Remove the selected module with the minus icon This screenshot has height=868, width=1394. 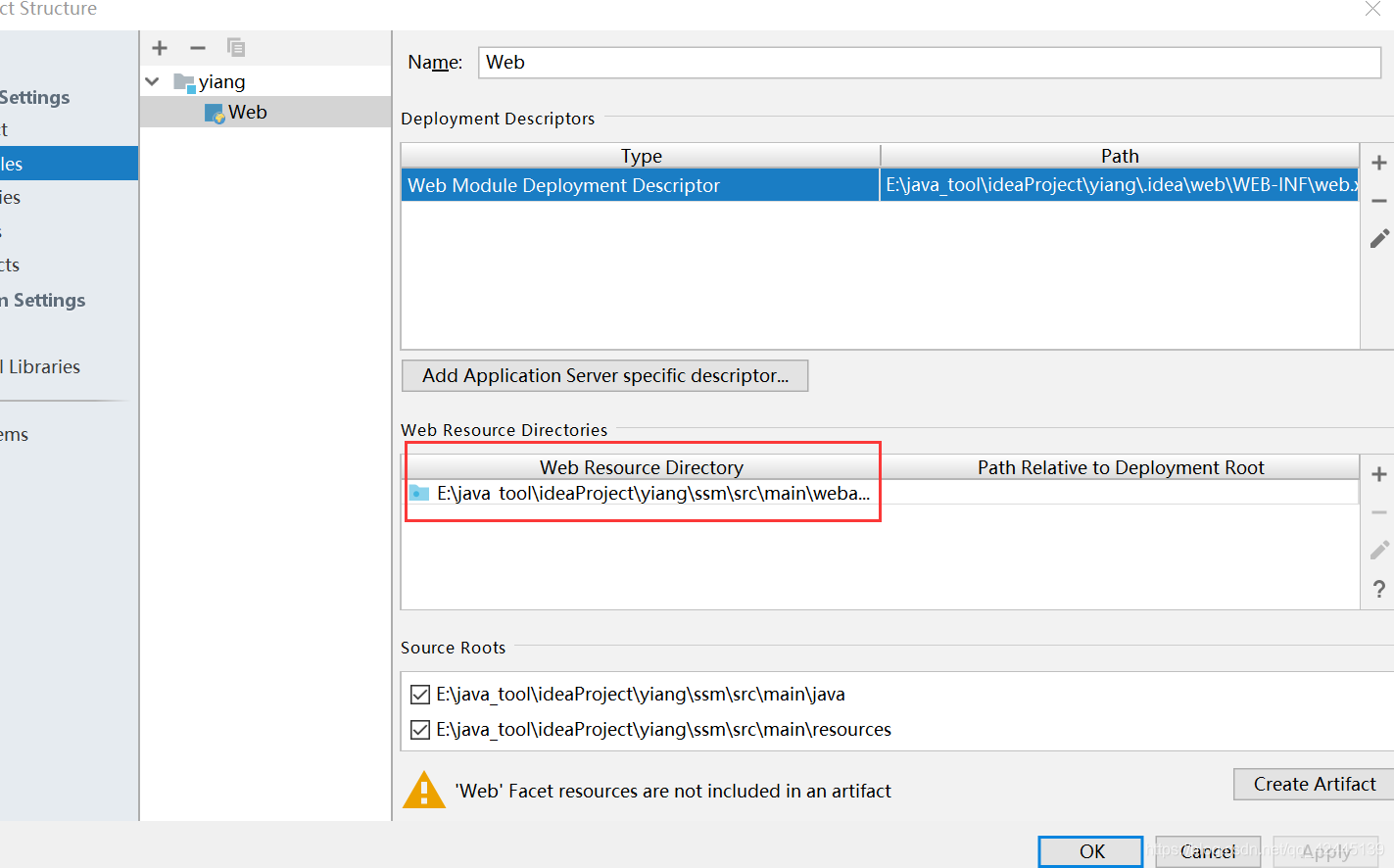pos(198,48)
